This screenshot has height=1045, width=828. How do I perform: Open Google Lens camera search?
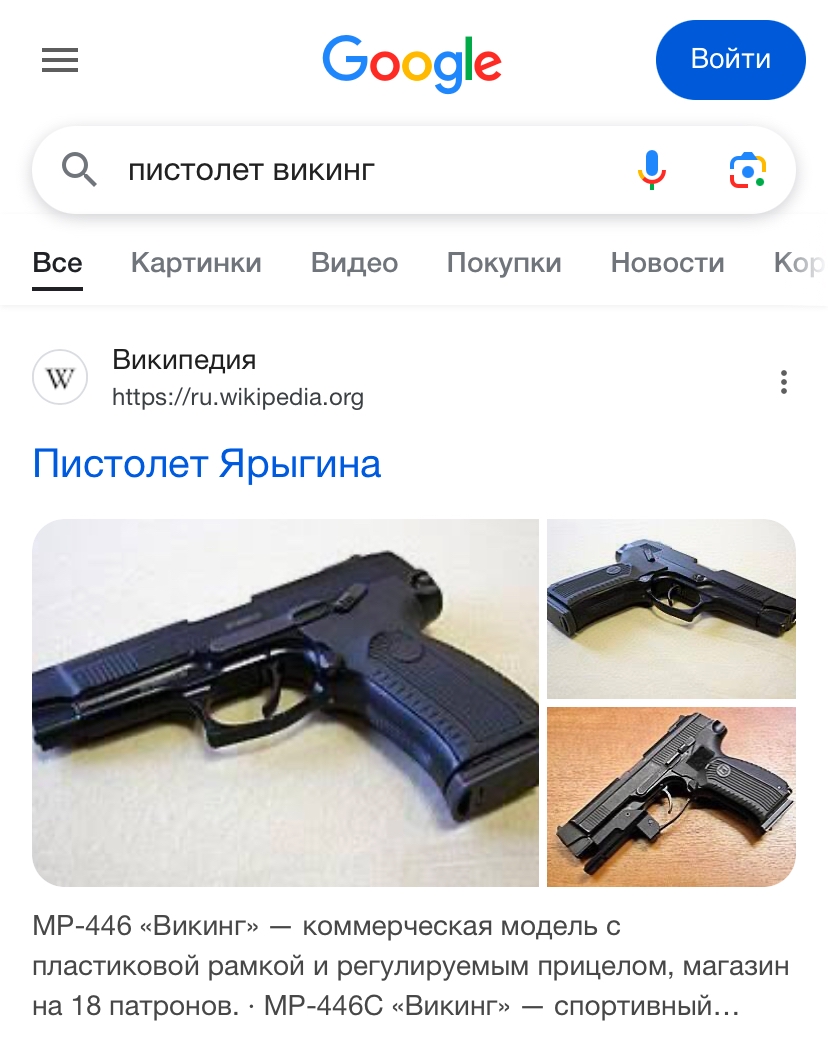pyautogui.click(x=748, y=170)
